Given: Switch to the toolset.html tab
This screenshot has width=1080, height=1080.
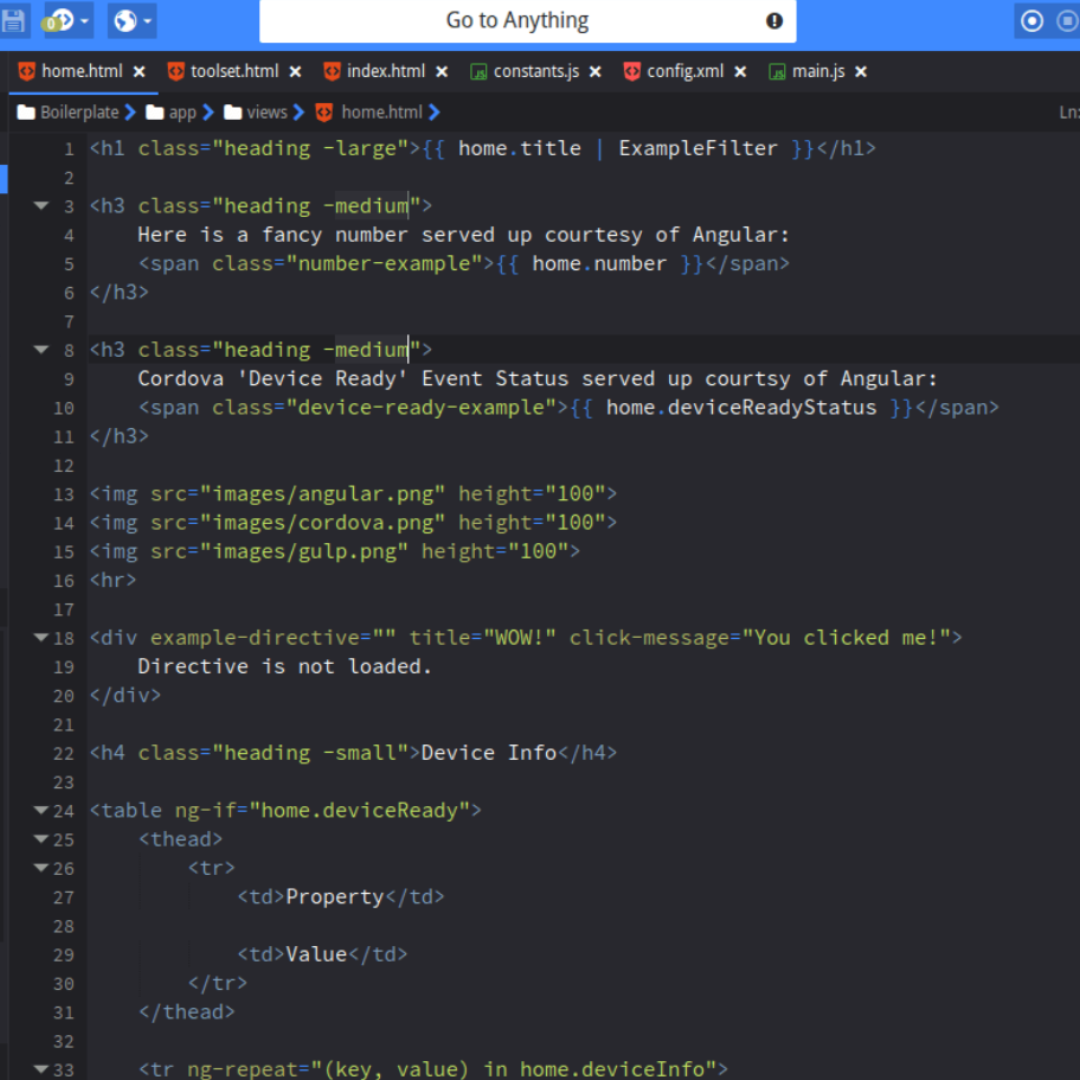Looking at the screenshot, I should 234,72.
